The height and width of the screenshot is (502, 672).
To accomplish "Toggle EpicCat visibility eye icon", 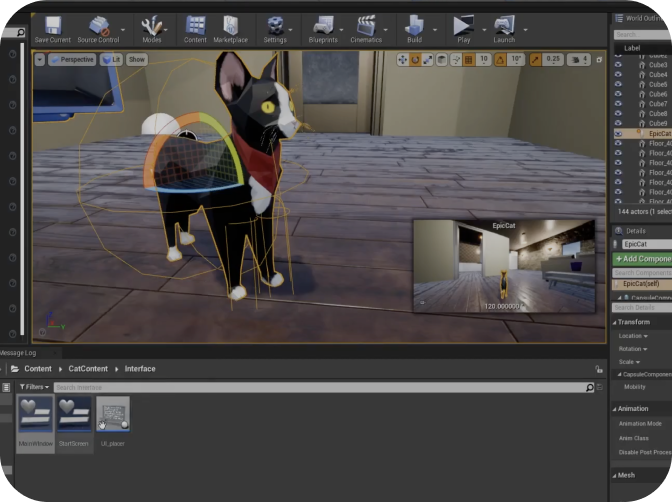I will pyautogui.click(x=618, y=133).
